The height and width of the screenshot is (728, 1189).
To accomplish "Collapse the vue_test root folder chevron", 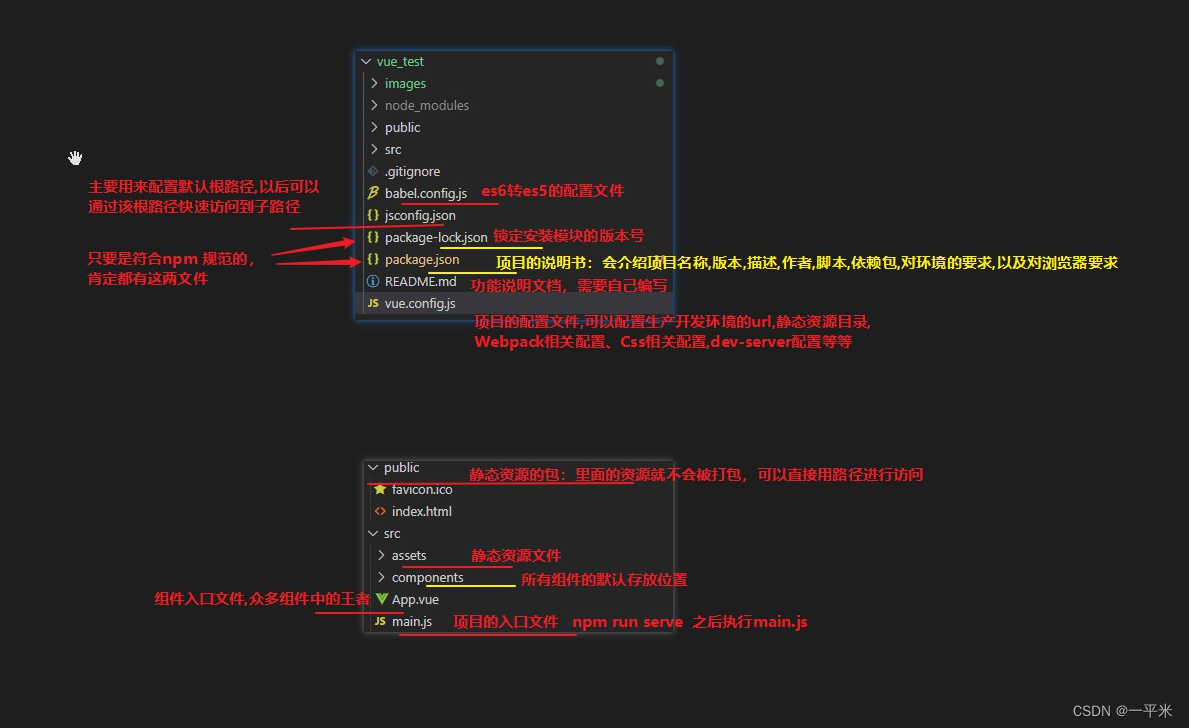I will coord(366,61).
